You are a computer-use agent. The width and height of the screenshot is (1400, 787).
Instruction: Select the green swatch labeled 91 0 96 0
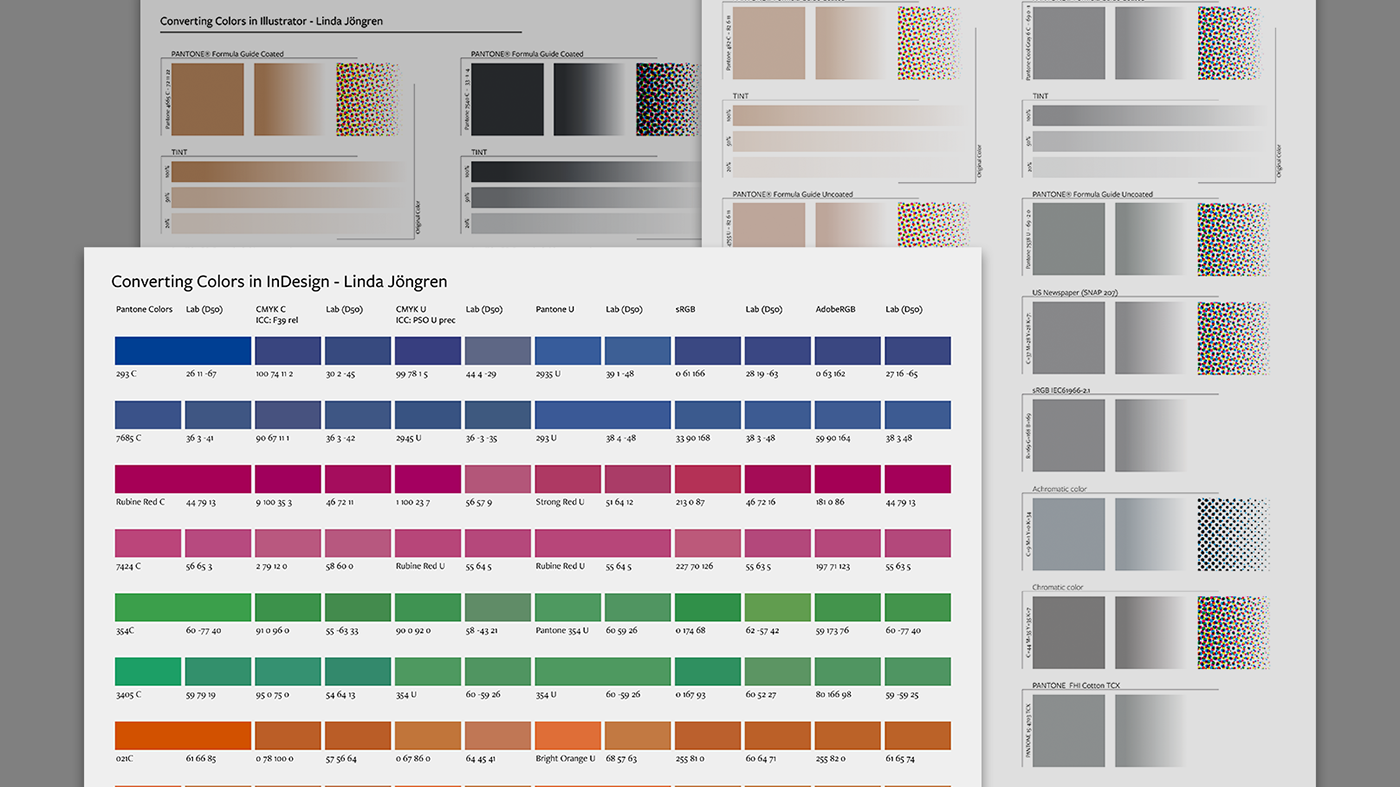[x=288, y=607]
